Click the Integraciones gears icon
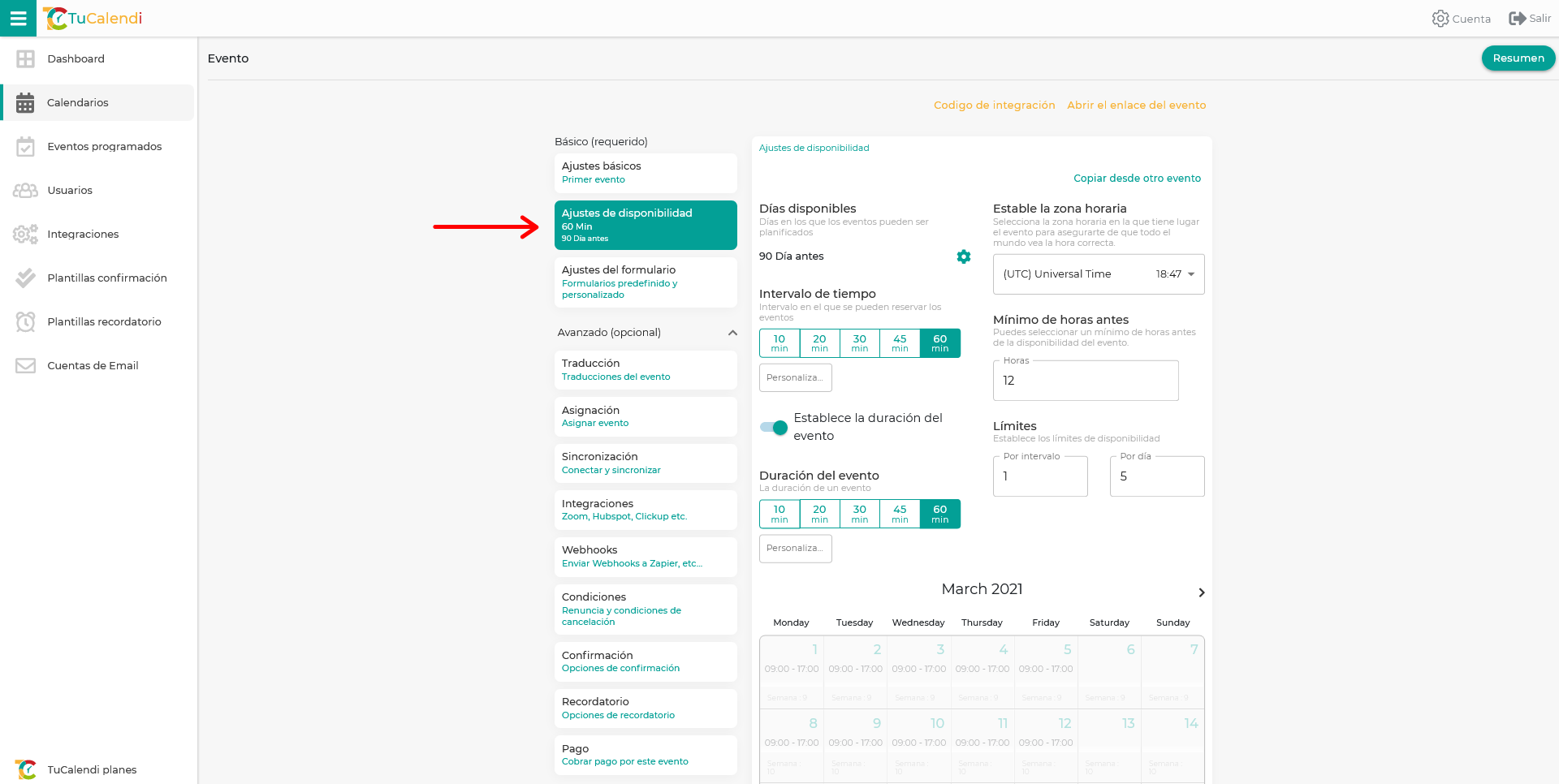 (26, 234)
